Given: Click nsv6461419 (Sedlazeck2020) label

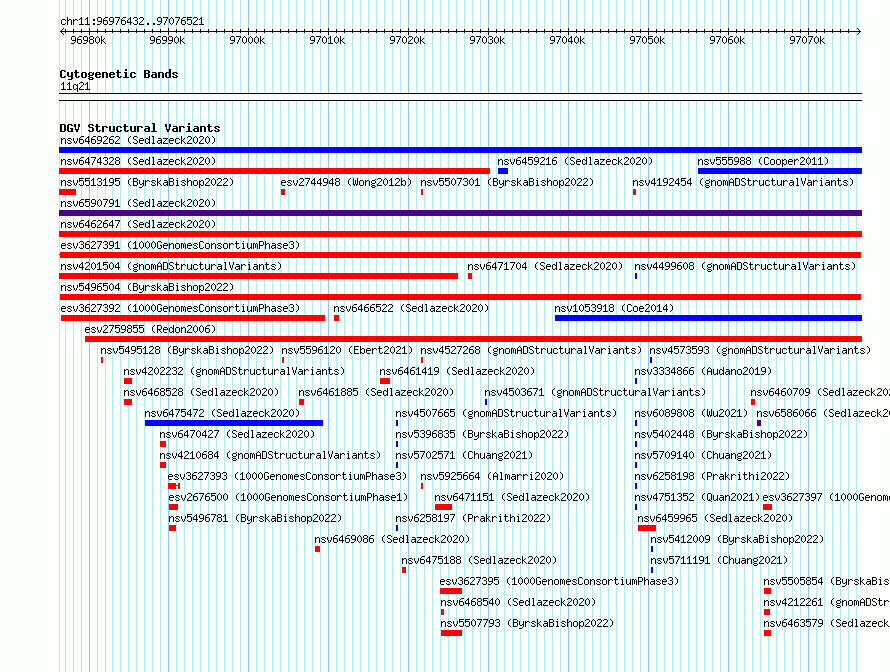Looking at the screenshot, I should click(x=457, y=371).
